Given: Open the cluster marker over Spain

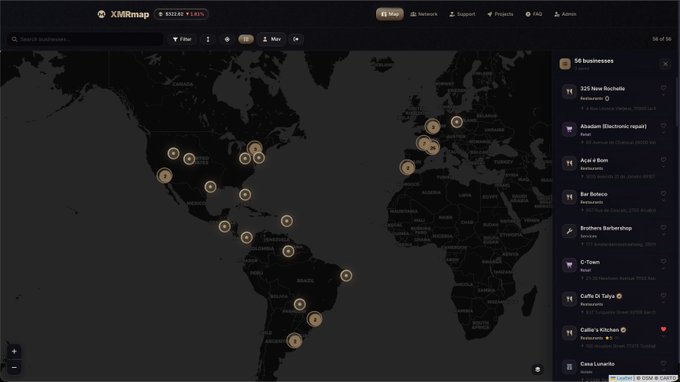Looking at the screenshot, I should click(407, 167).
